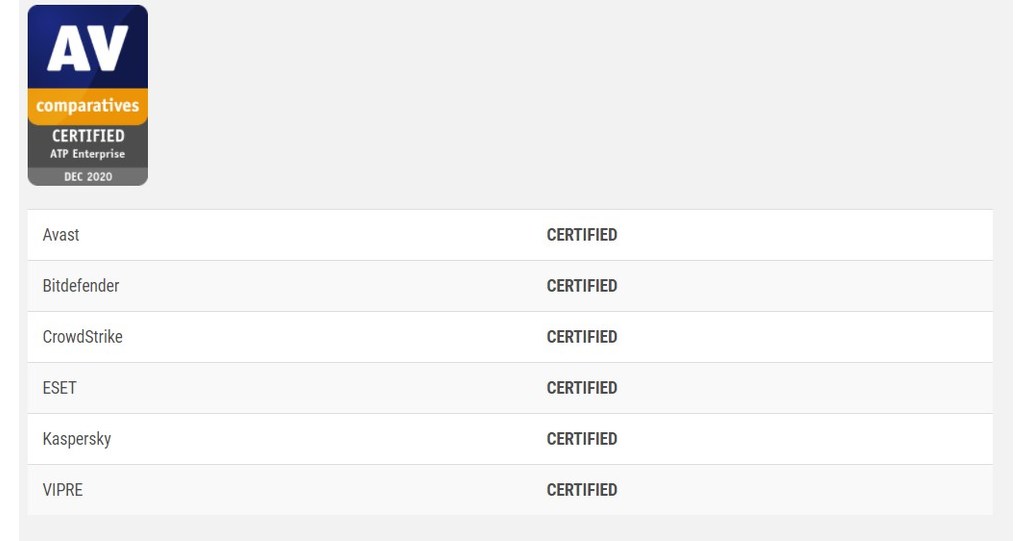Click the orange comparatives band on badge
This screenshot has height=541, width=1032.
click(x=88, y=106)
